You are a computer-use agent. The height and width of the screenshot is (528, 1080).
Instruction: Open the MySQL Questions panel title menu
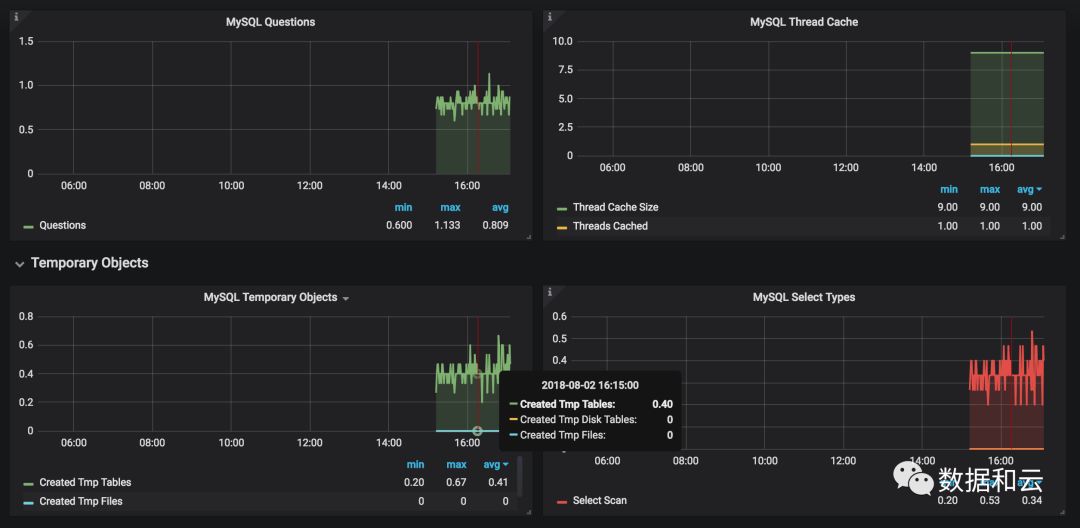pos(271,22)
